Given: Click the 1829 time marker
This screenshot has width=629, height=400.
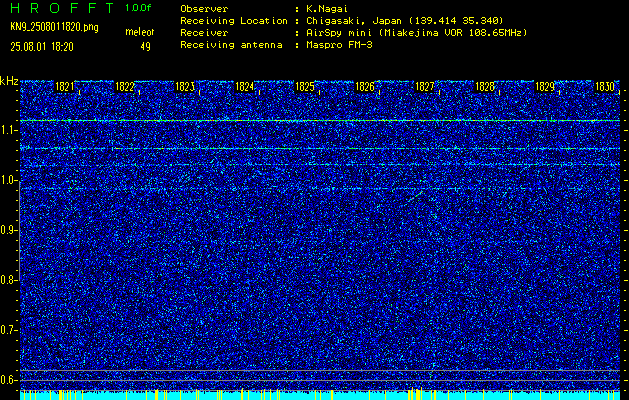Looking at the screenshot, I should point(545,87).
